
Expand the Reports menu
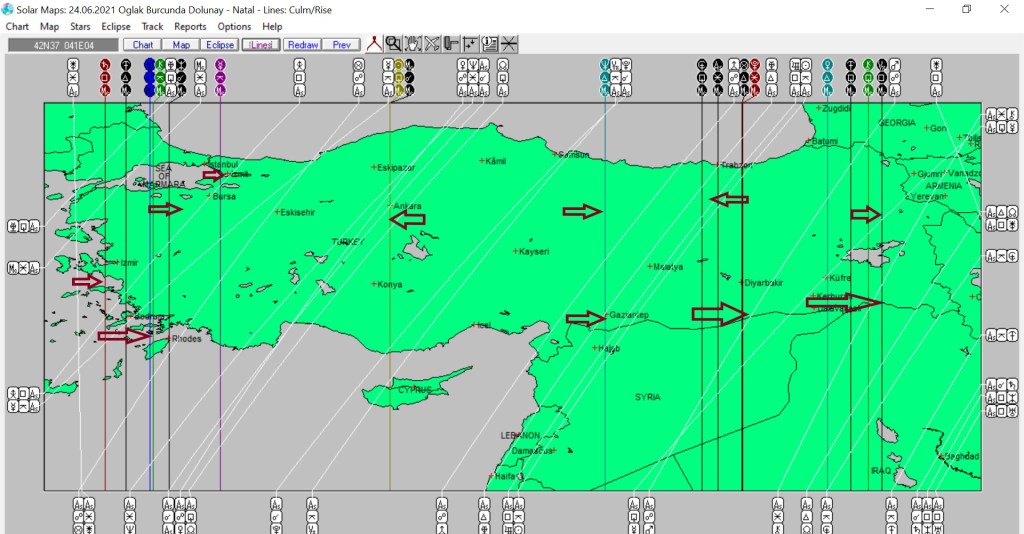coord(190,26)
